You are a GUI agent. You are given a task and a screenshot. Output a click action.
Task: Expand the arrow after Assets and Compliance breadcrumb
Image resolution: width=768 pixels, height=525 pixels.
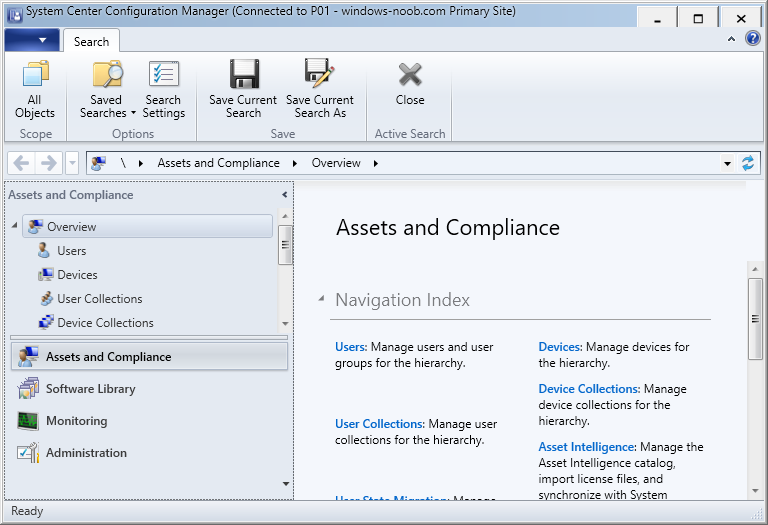click(x=294, y=164)
